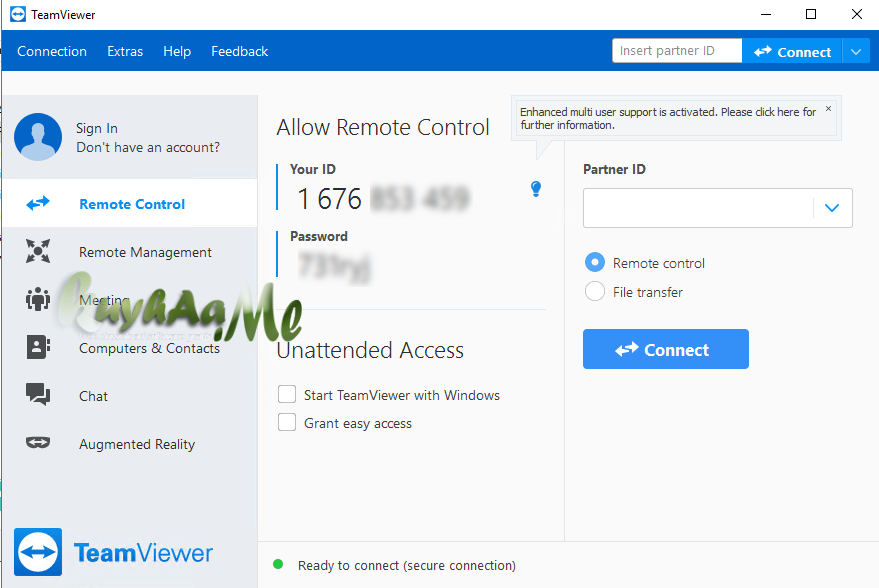Open Remote Management via its expand-arrows icon
The height and width of the screenshot is (588, 879).
pos(38,251)
